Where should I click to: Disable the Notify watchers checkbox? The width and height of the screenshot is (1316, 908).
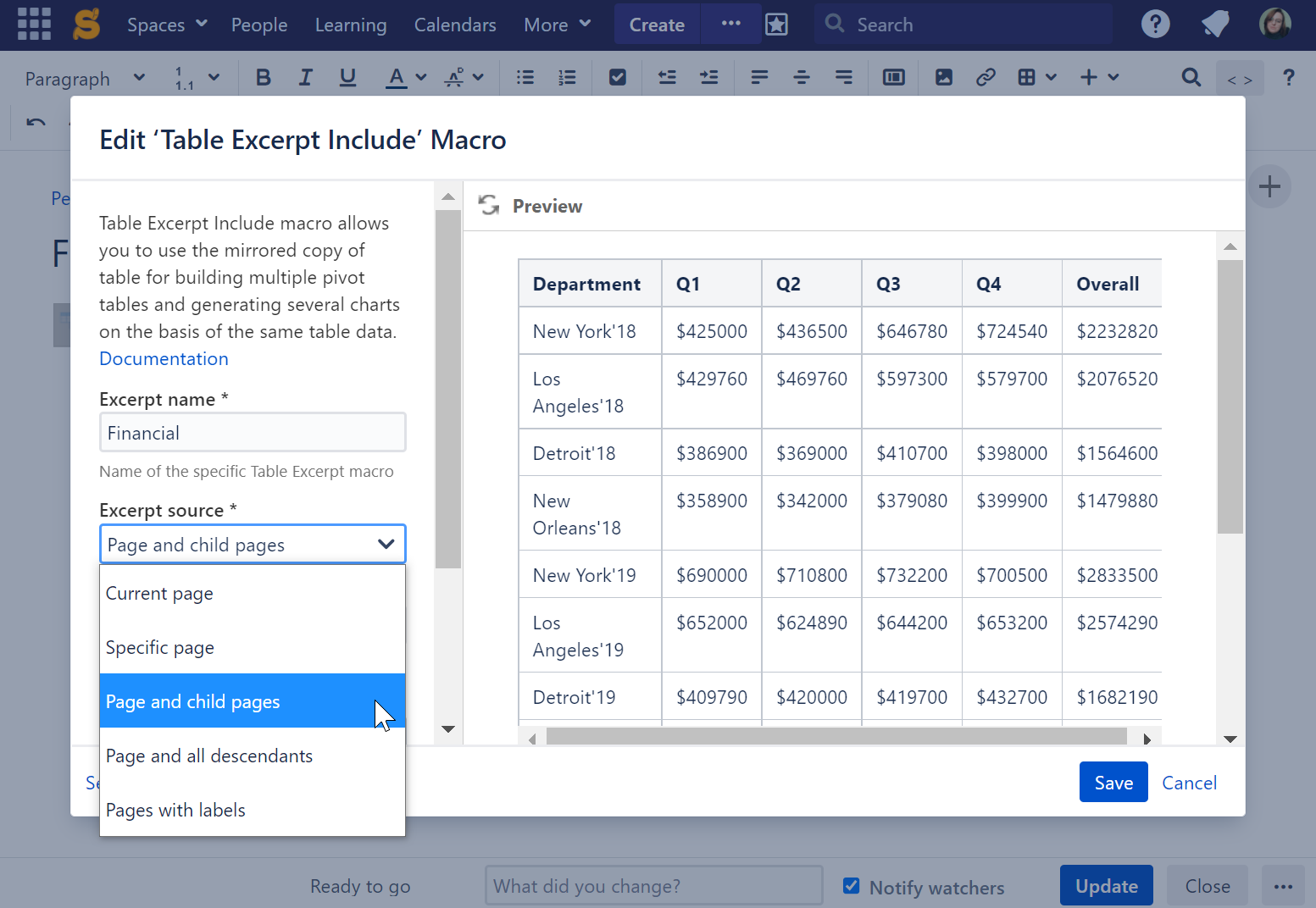point(851,886)
